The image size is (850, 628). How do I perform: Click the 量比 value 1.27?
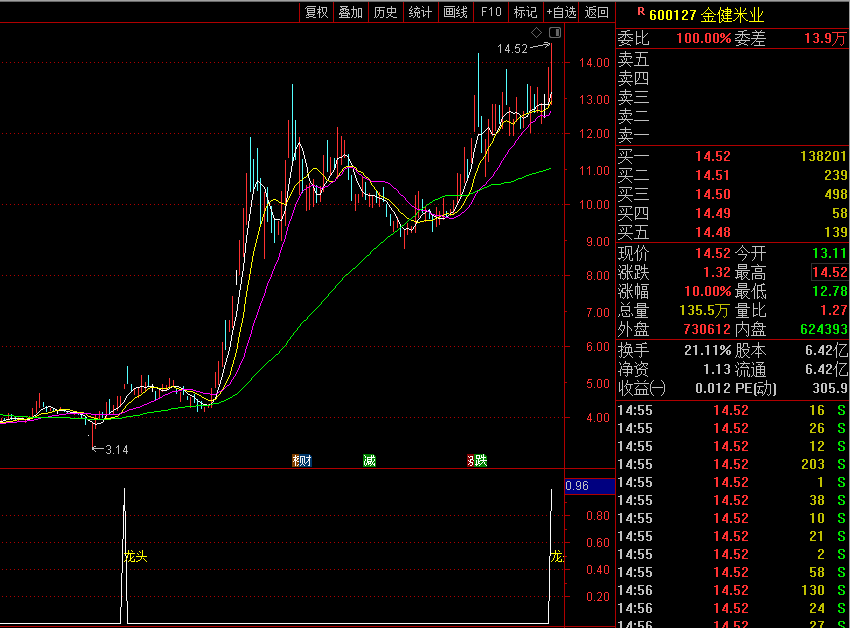click(833, 310)
